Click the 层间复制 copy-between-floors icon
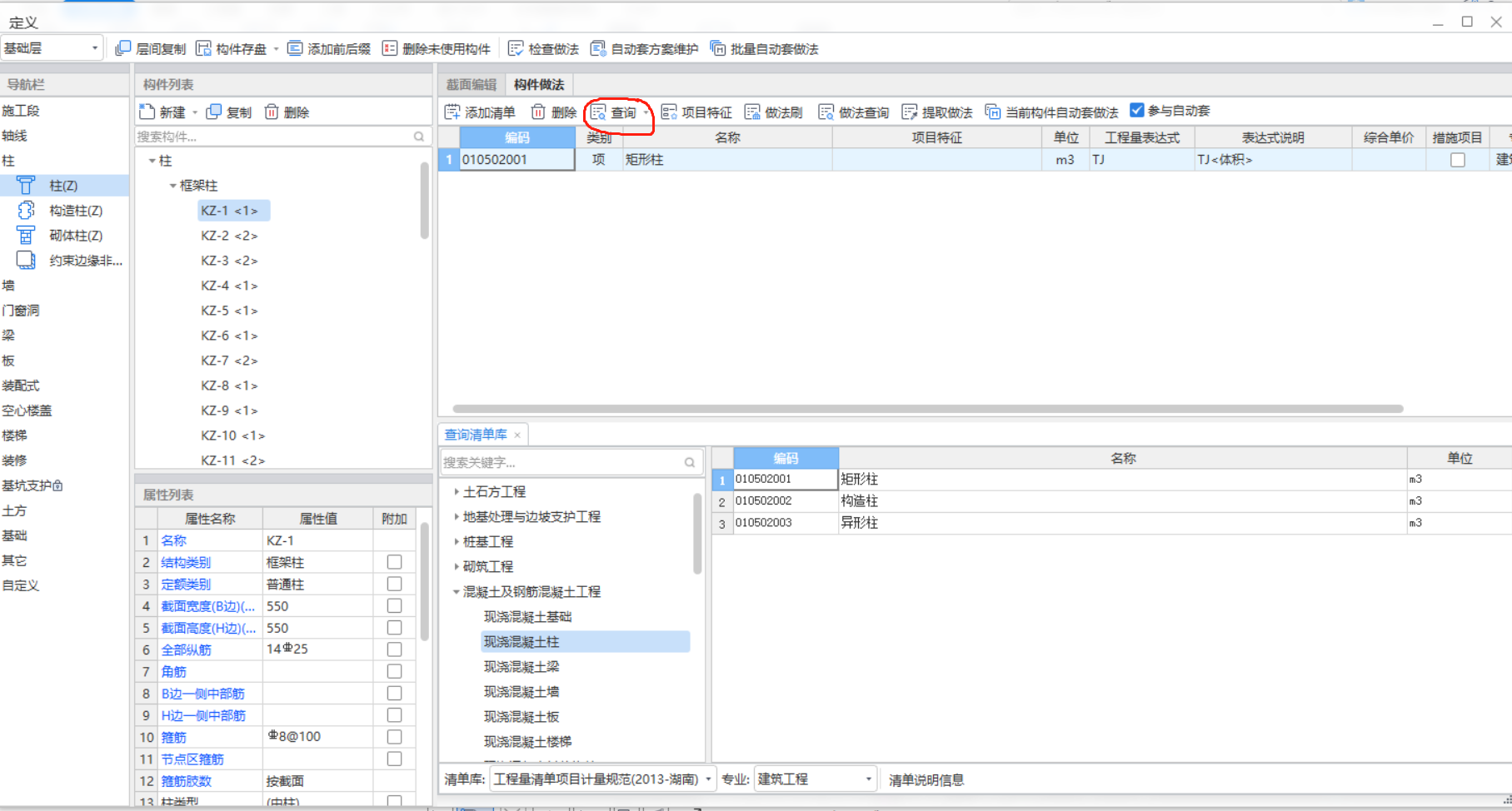Viewport: 1512px width, 811px height. [123, 48]
